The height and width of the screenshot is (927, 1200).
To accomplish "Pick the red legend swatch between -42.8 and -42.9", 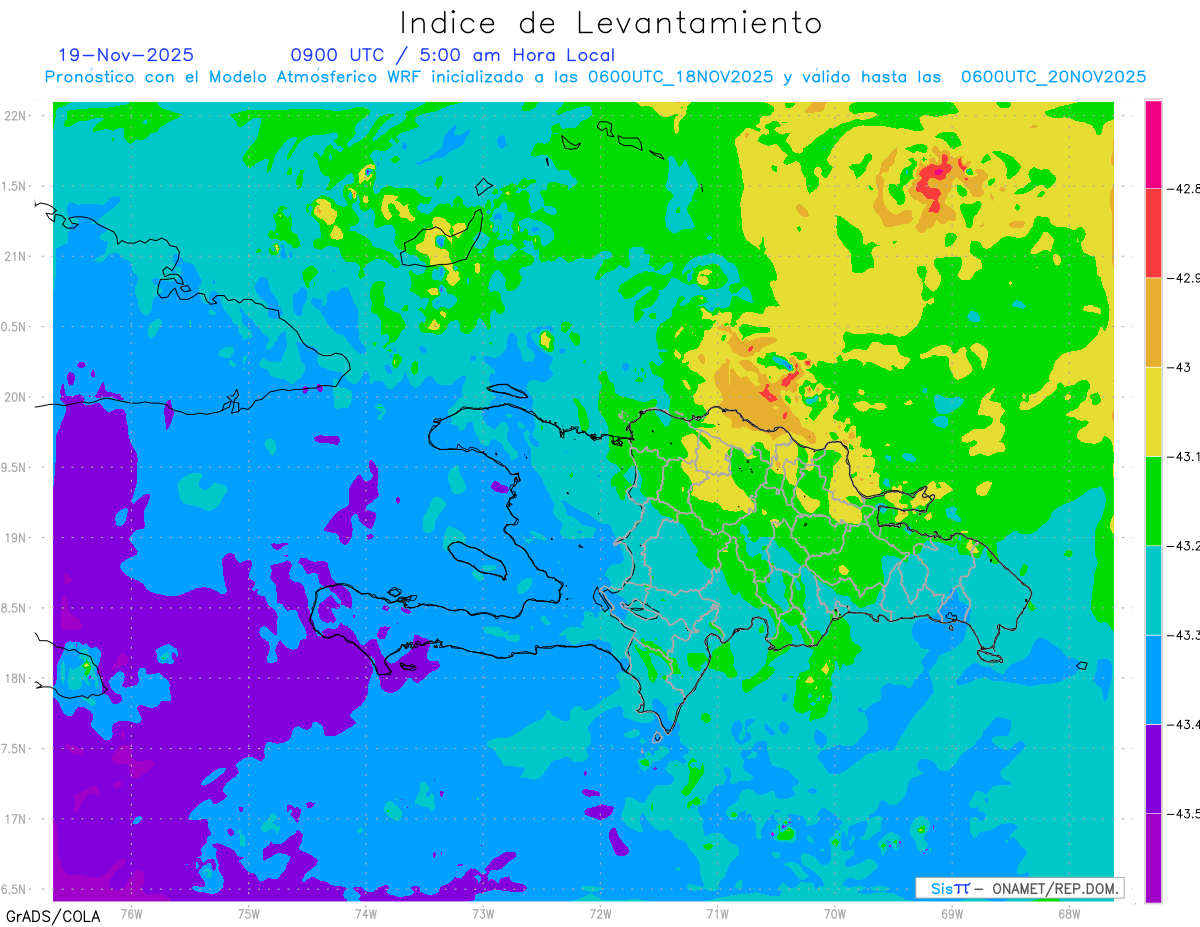I will pyautogui.click(x=1154, y=233).
